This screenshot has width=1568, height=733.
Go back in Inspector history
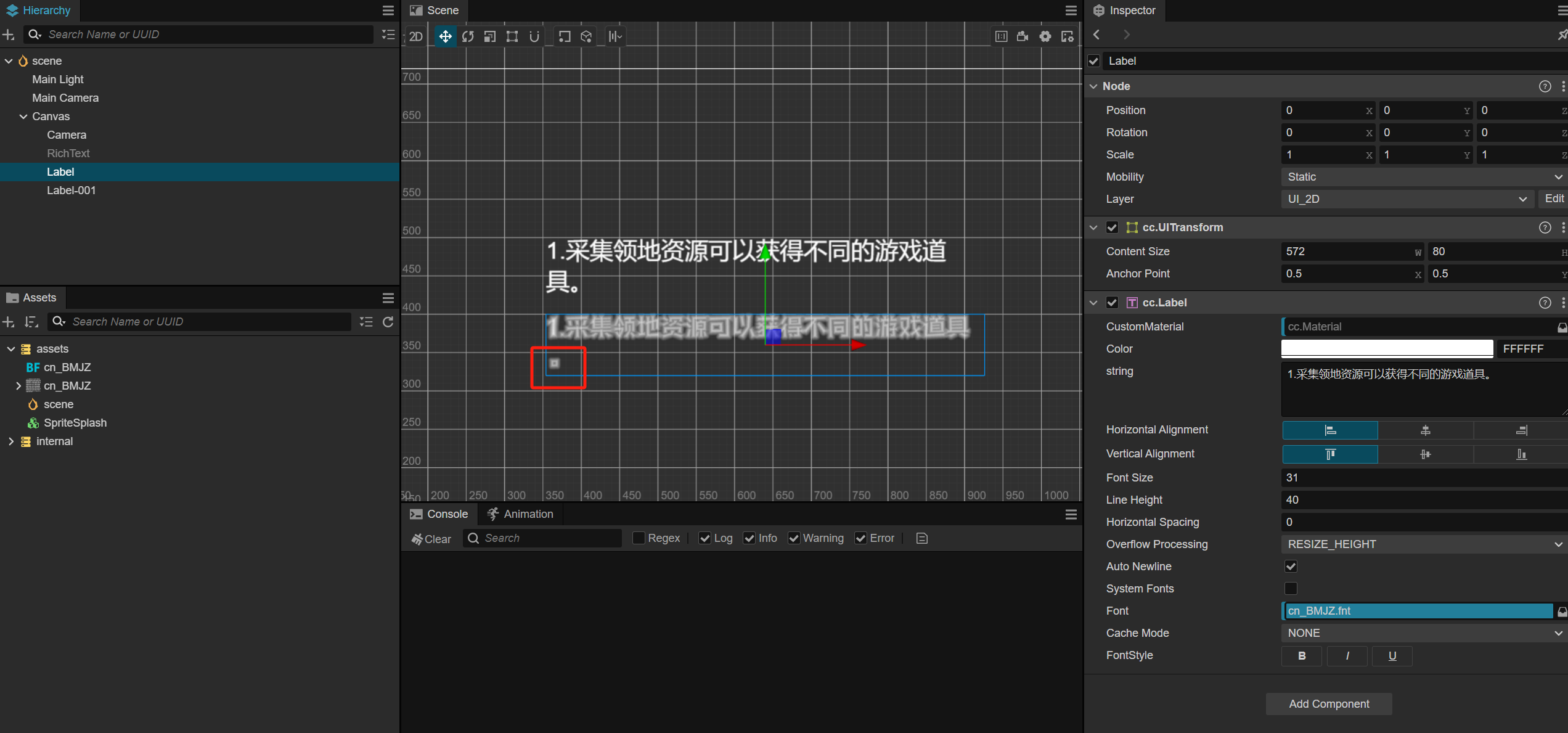pyautogui.click(x=1096, y=35)
